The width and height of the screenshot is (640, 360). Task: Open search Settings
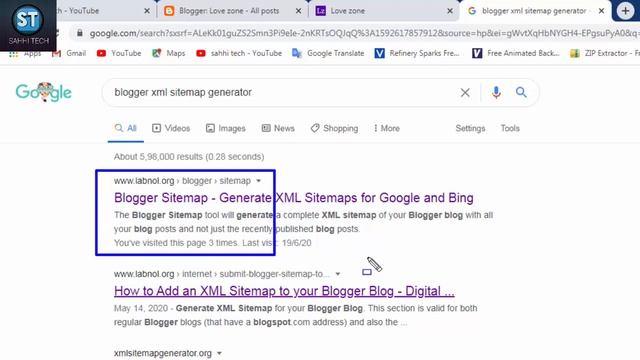pos(470,128)
